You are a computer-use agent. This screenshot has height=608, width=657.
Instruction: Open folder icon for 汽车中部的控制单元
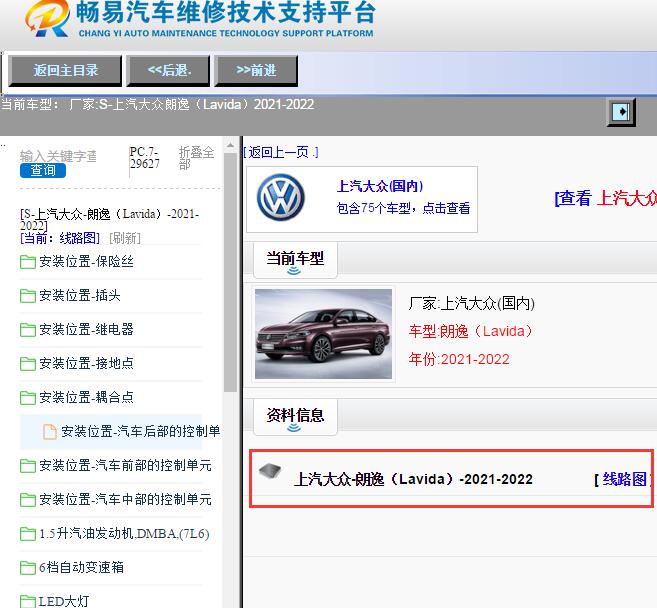pyautogui.click(x=28, y=500)
